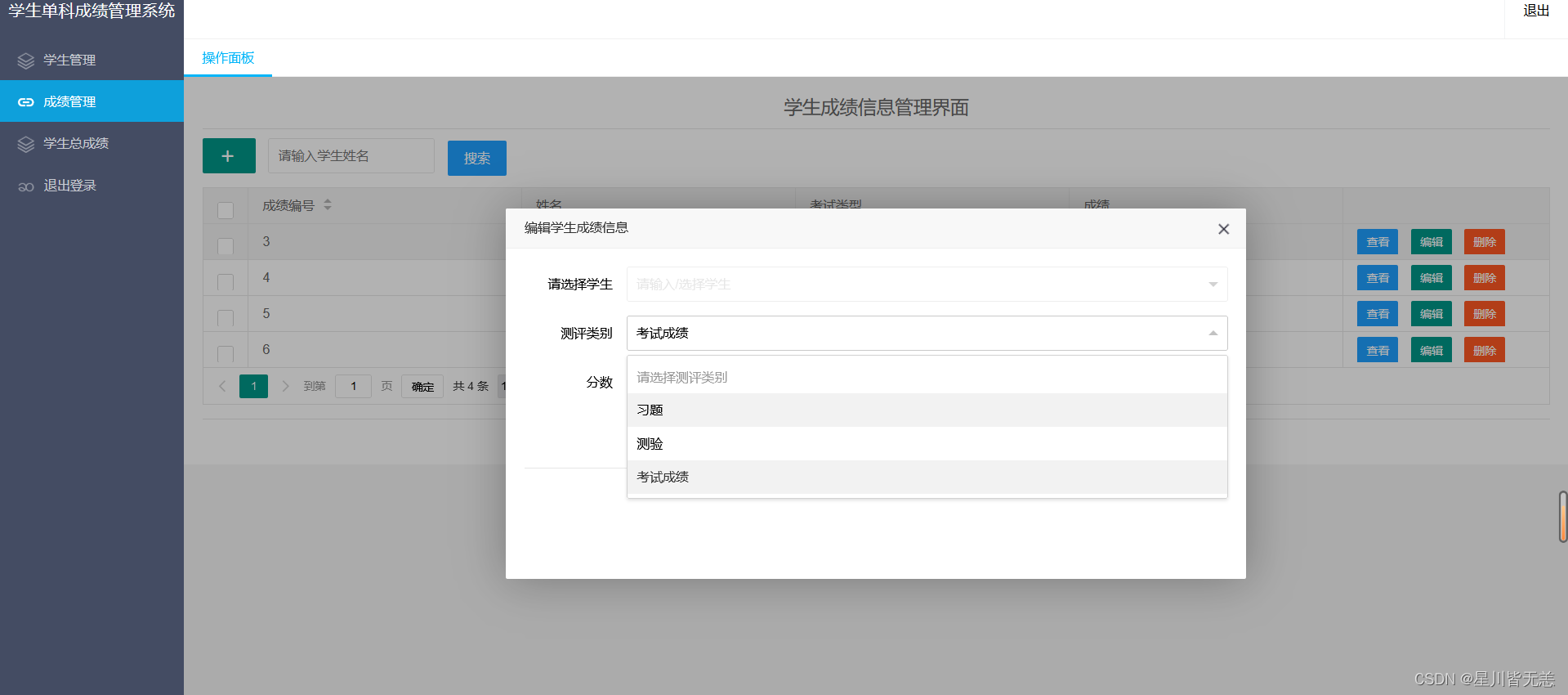Check the checkbox for row 5

coord(226,317)
